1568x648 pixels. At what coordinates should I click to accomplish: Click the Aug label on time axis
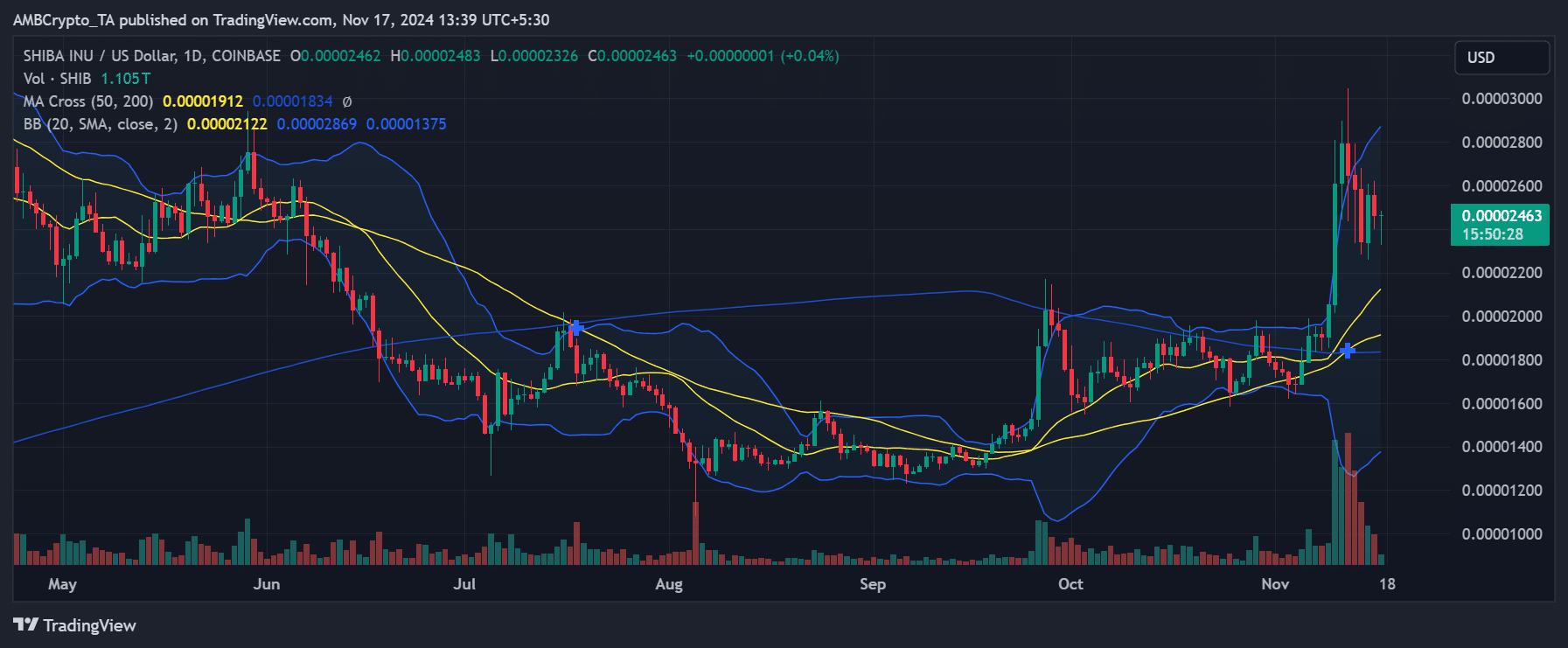pos(669,584)
